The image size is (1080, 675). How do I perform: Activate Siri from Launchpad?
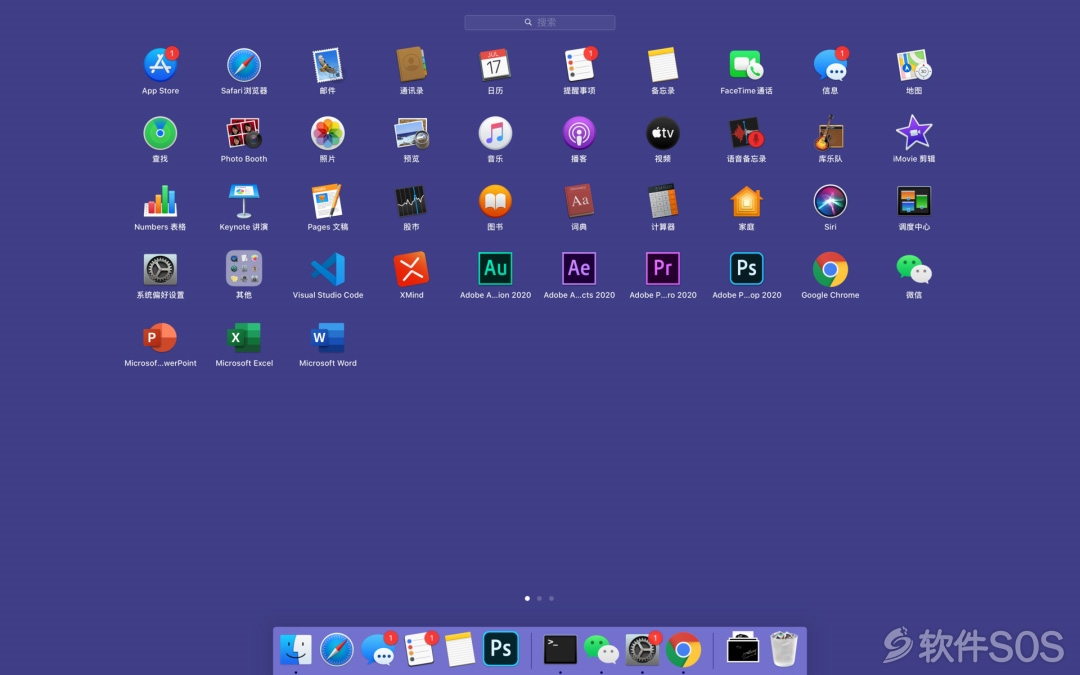coord(830,201)
